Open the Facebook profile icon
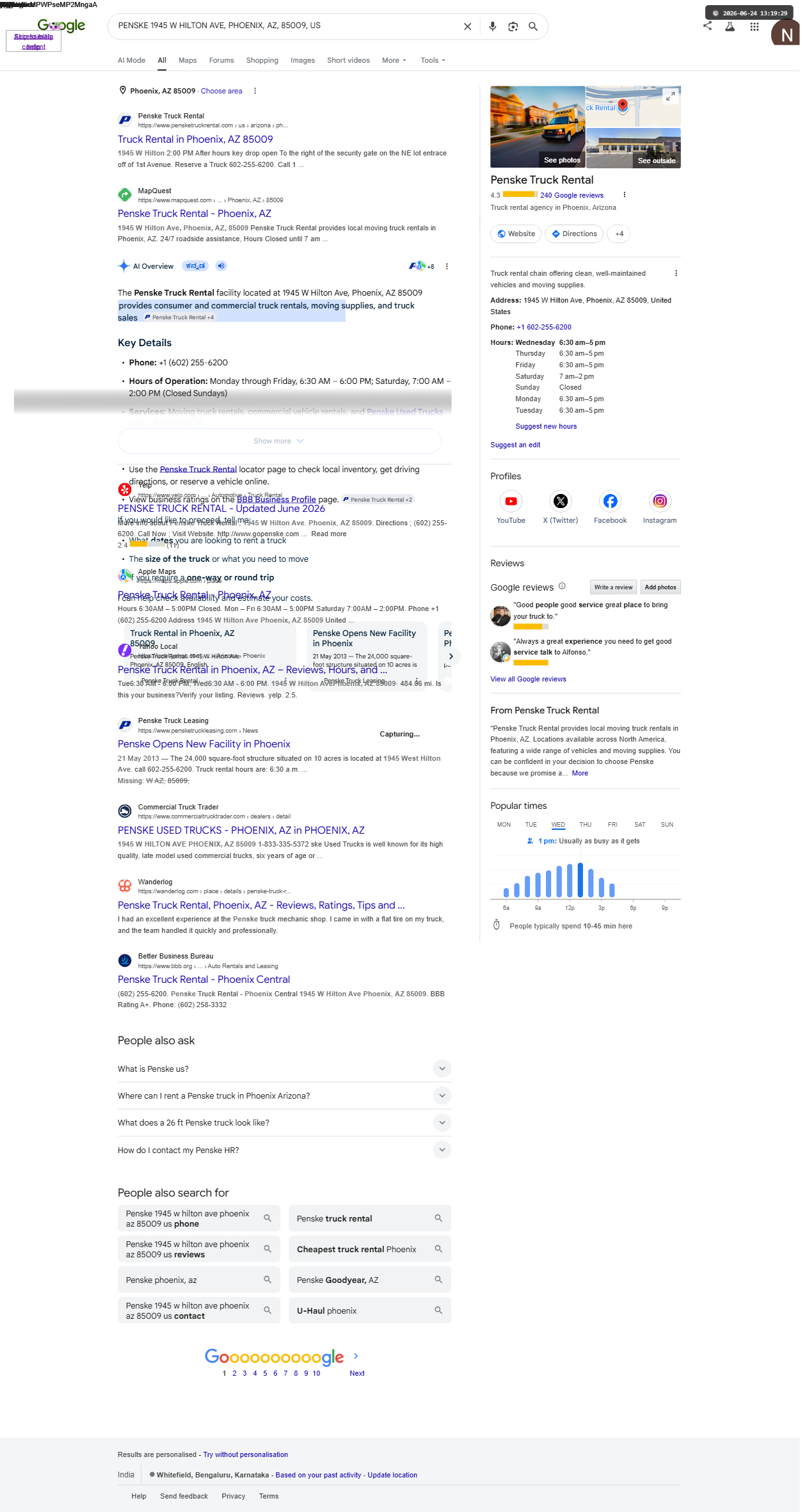 click(x=611, y=501)
